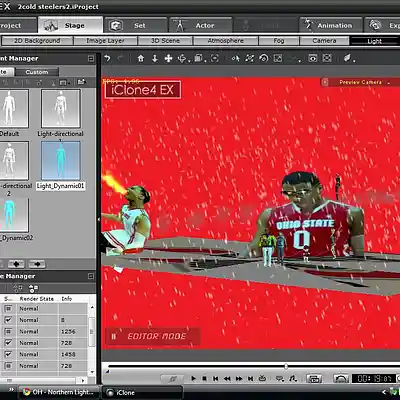Play the animation

point(193,378)
